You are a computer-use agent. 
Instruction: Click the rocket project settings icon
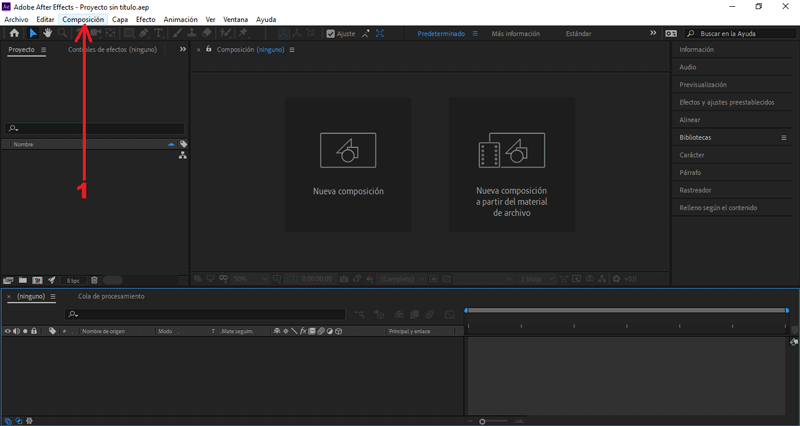tap(52, 280)
